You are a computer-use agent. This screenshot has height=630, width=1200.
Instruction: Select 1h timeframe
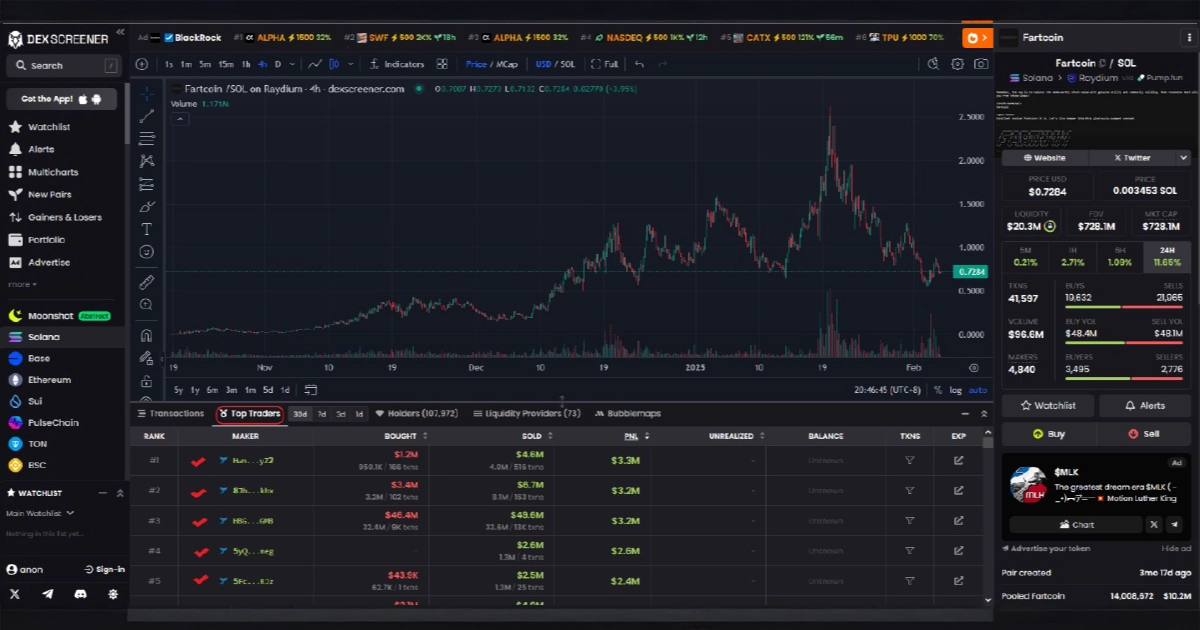(x=246, y=64)
